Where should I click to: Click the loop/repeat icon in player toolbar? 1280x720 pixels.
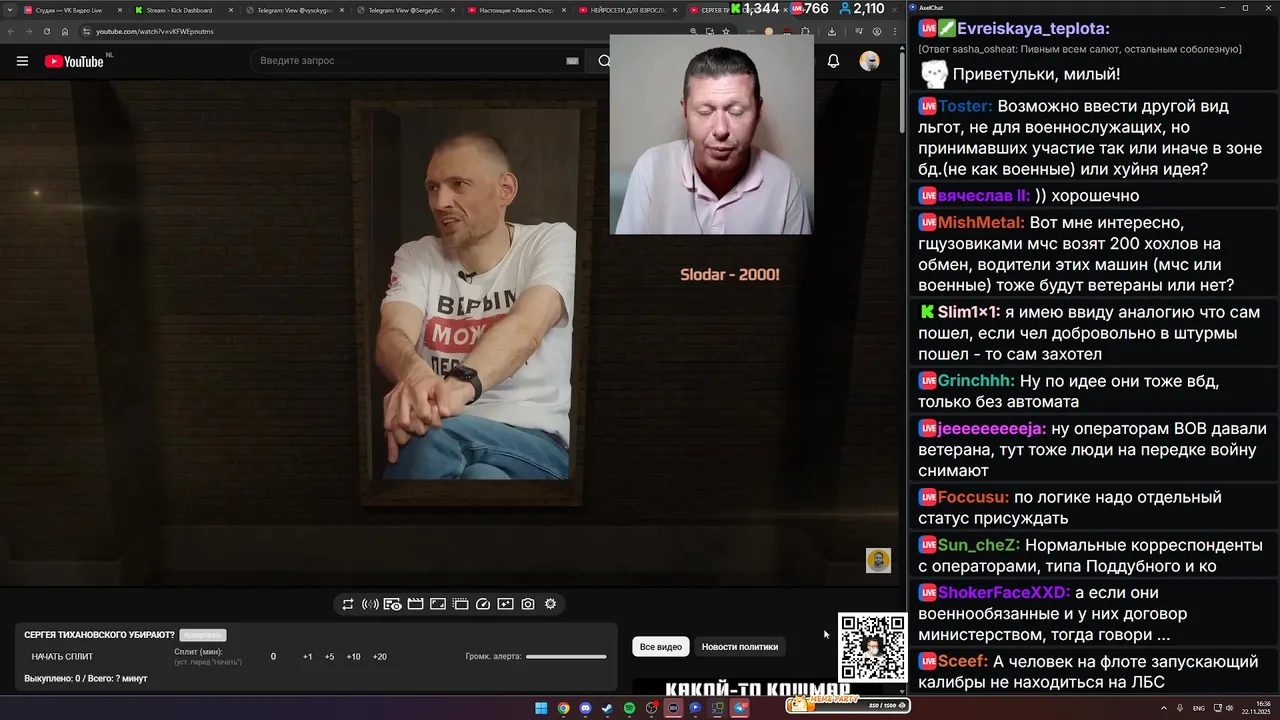pos(348,604)
